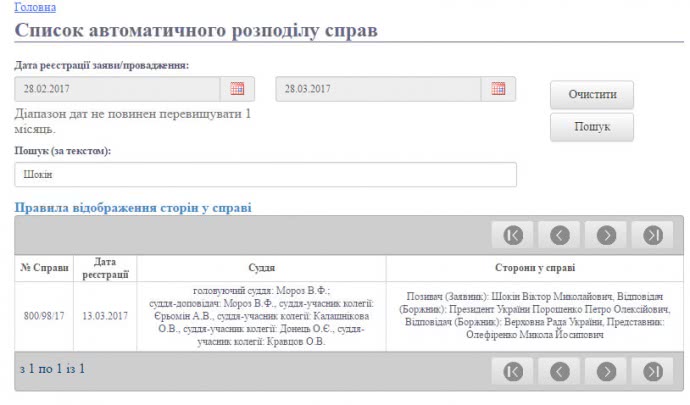Click the text search field containing Шокін
Image resolution: width=690 pixels, height=405 pixels.
tap(265, 175)
